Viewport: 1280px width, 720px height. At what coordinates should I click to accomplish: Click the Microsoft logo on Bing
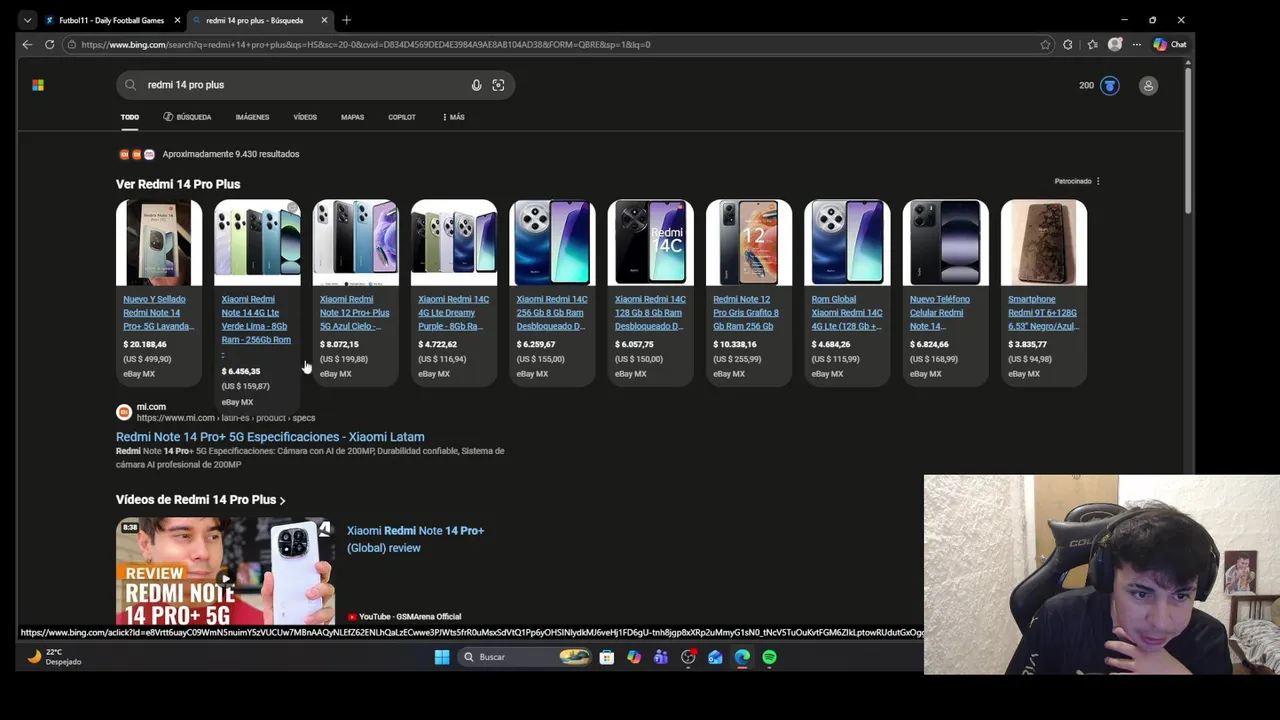[38, 85]
